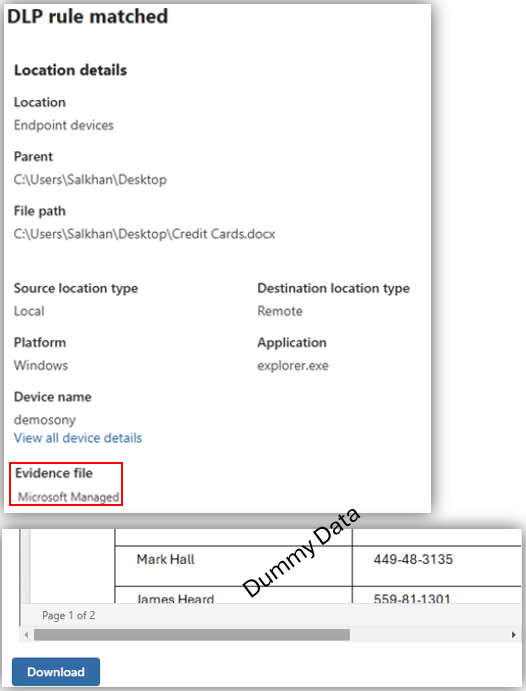Viewport: 526px width, 691px height.
Task: Click the explorer.exe application value
Action: (293, 365)
